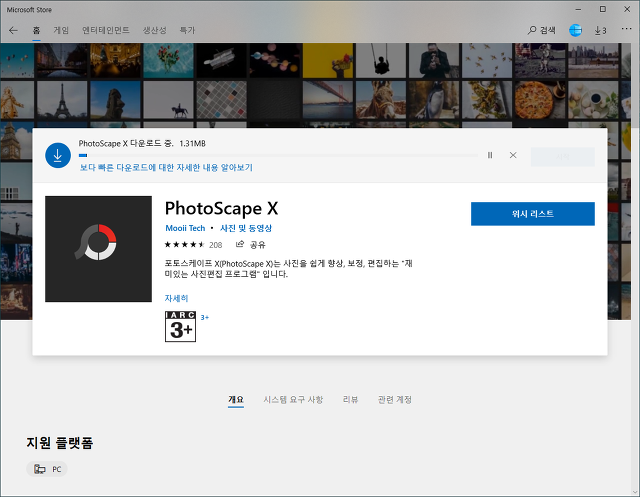The image size is (640, 497).
Task: Open the 홈 tab
Action: [36, 30]
